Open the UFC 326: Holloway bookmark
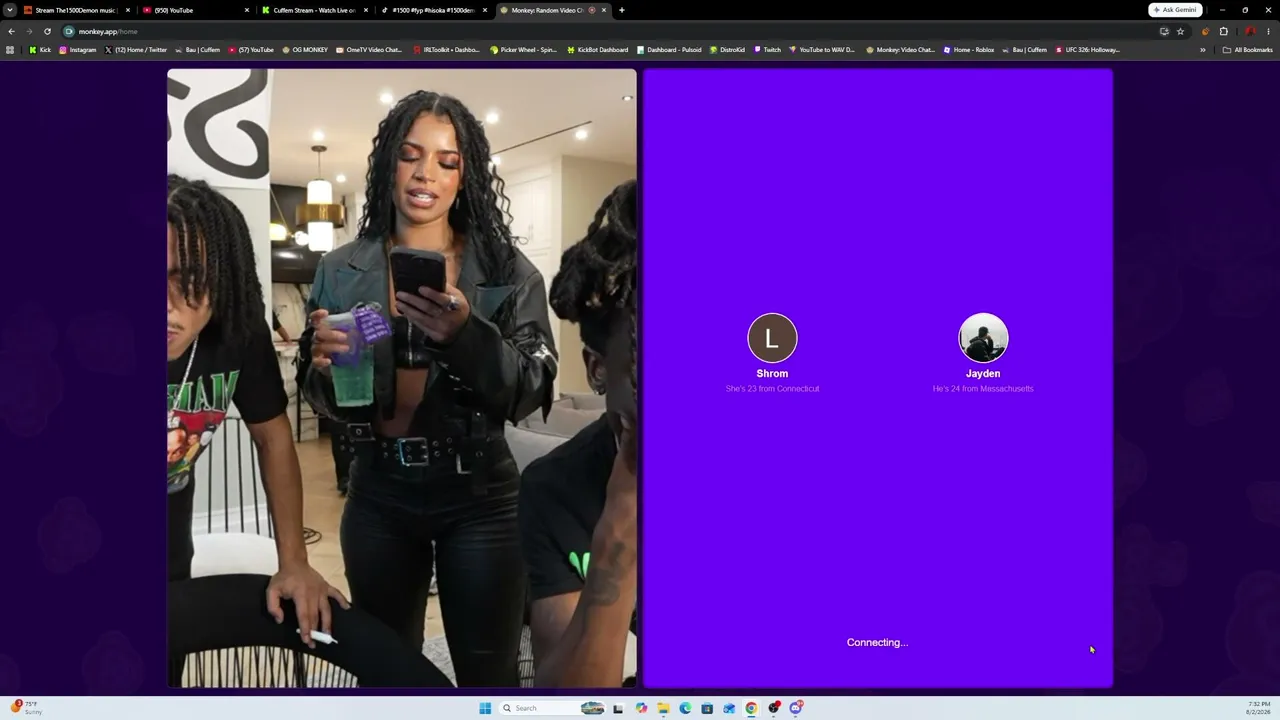1280x720 pixels. point(1088,50)
